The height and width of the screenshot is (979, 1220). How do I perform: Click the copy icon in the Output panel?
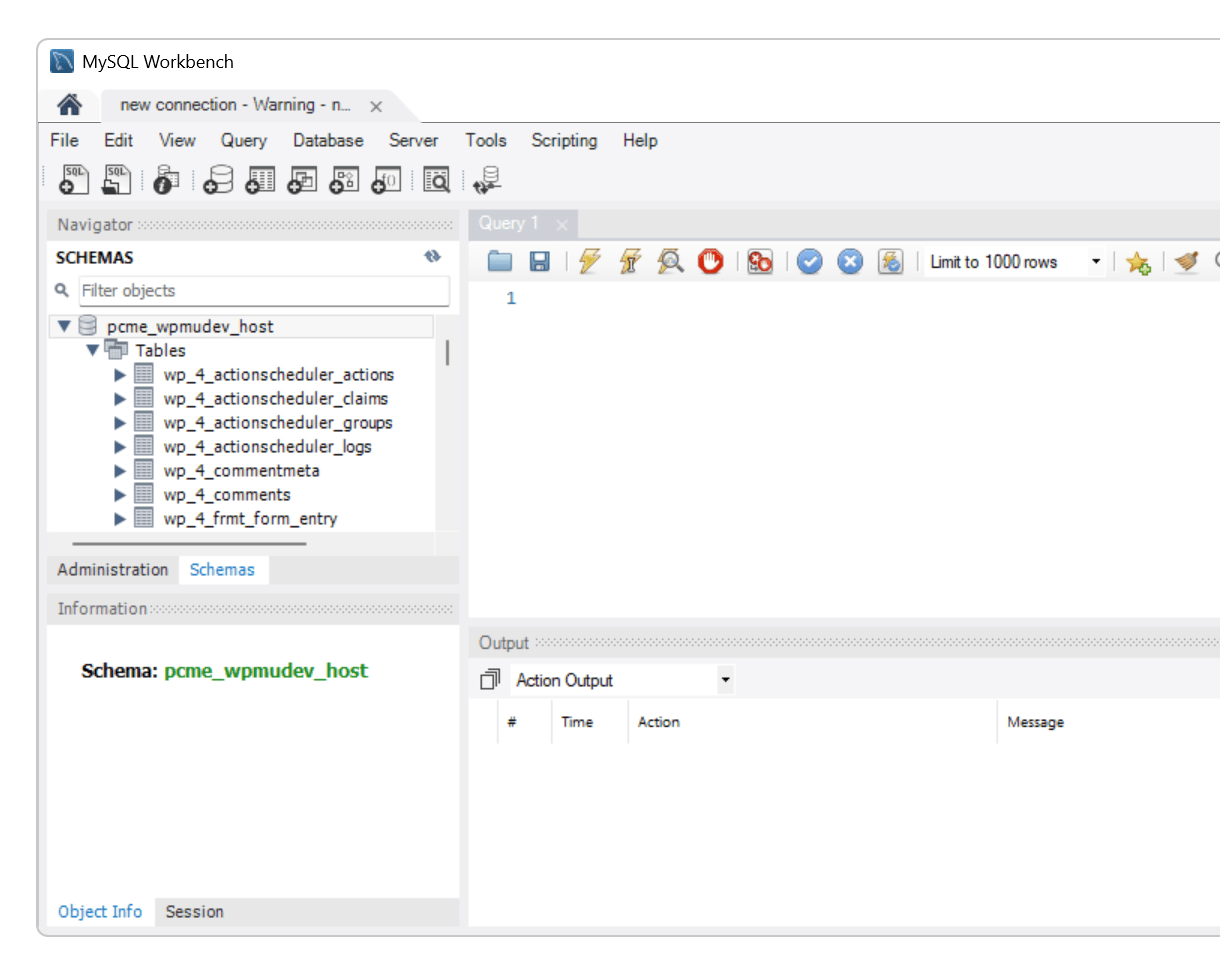pyautogui.click(x=490, y=680)
